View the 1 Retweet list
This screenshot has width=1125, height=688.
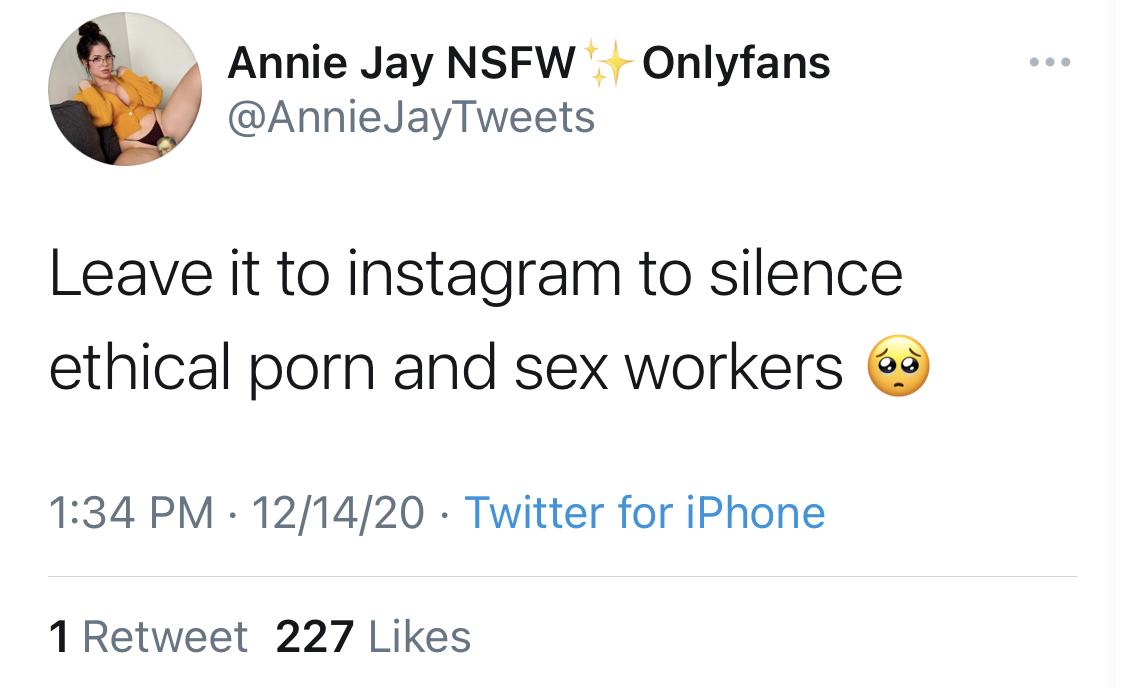click(x=148, y=637)
